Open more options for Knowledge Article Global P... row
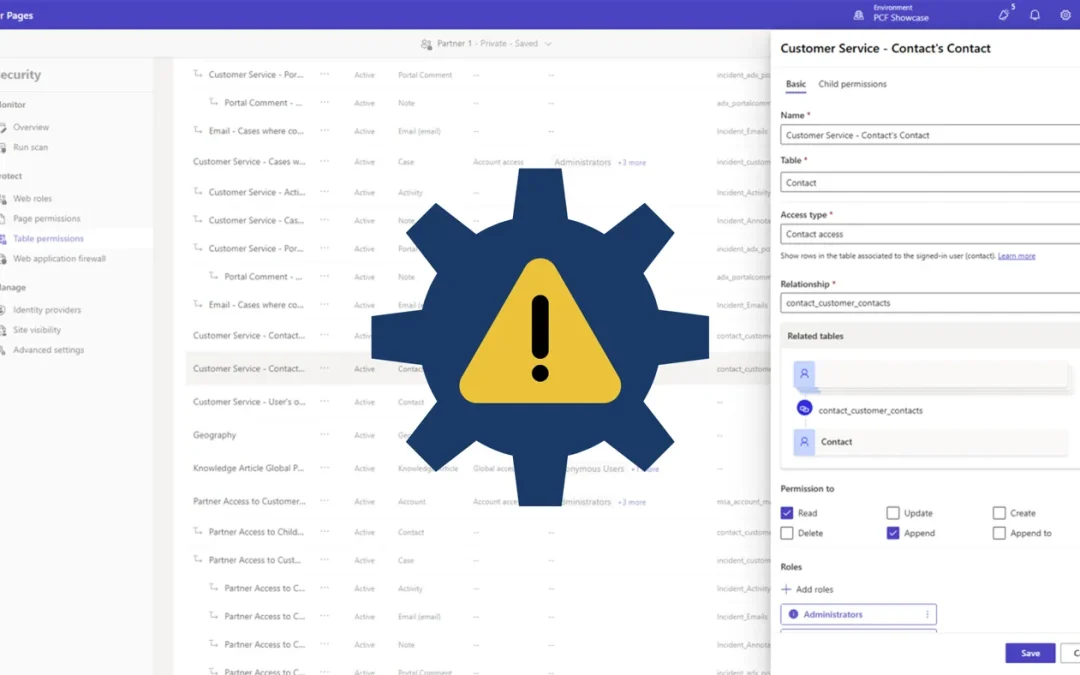The width and height of the screenshot is (1080, 675). click(324, 468)
